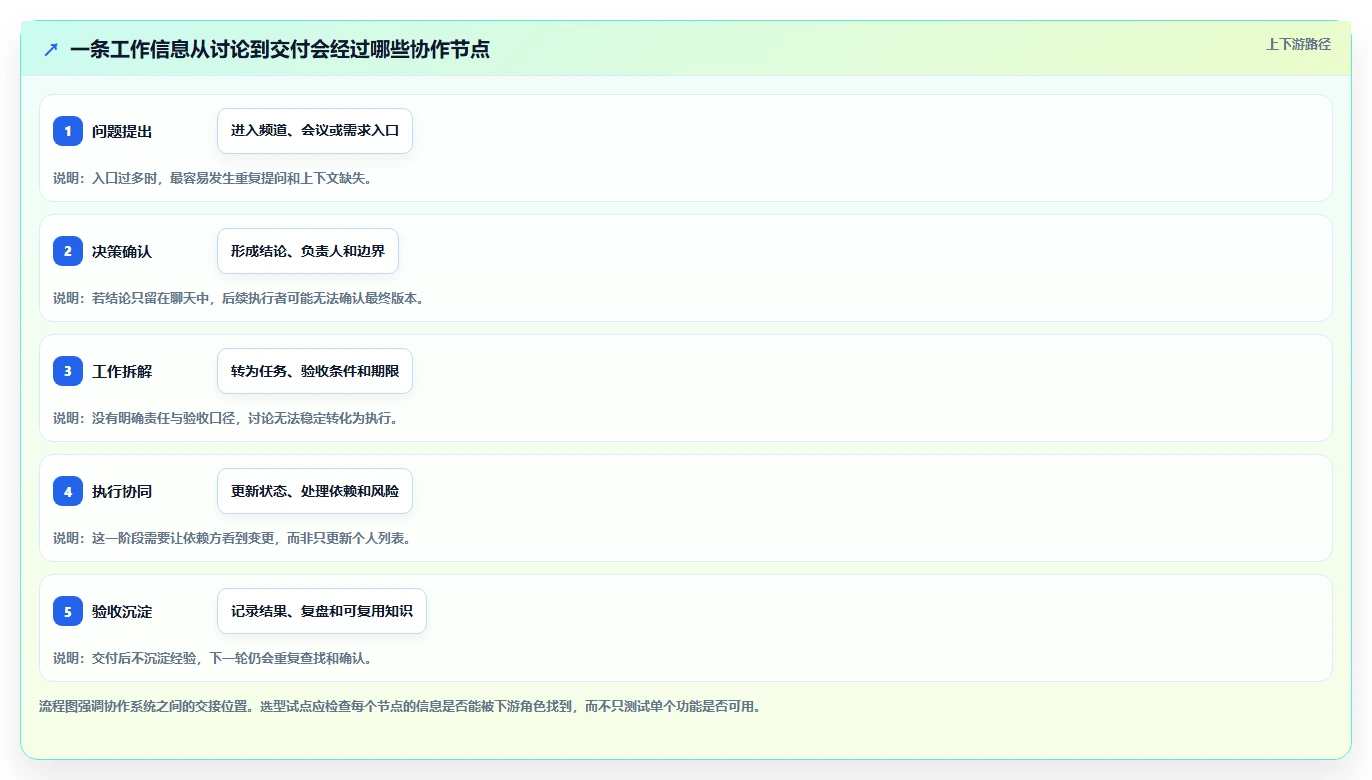
Task: Click the 进入频道、会议或需求入口 chip
Action: click(x=315, y=131)
